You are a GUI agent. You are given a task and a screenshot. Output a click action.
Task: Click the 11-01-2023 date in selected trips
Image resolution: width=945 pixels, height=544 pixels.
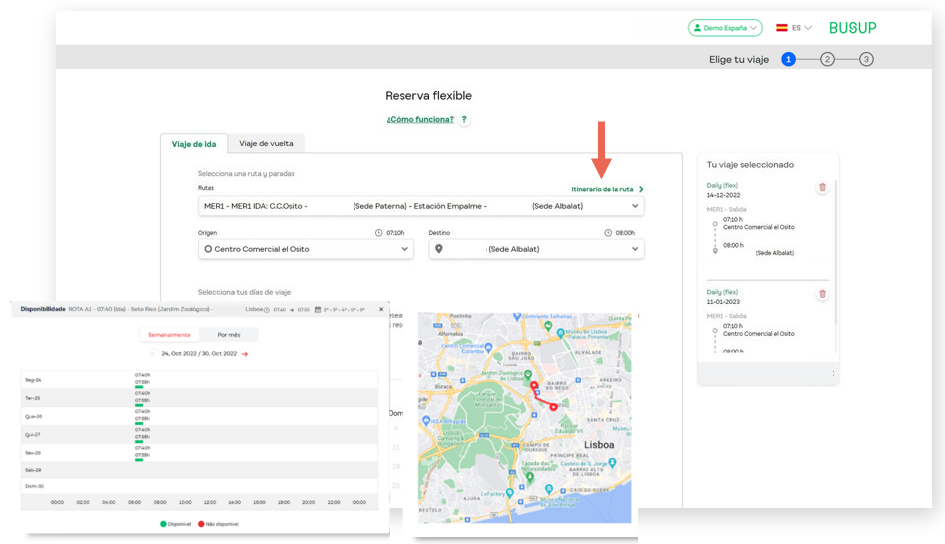[723, 302]
